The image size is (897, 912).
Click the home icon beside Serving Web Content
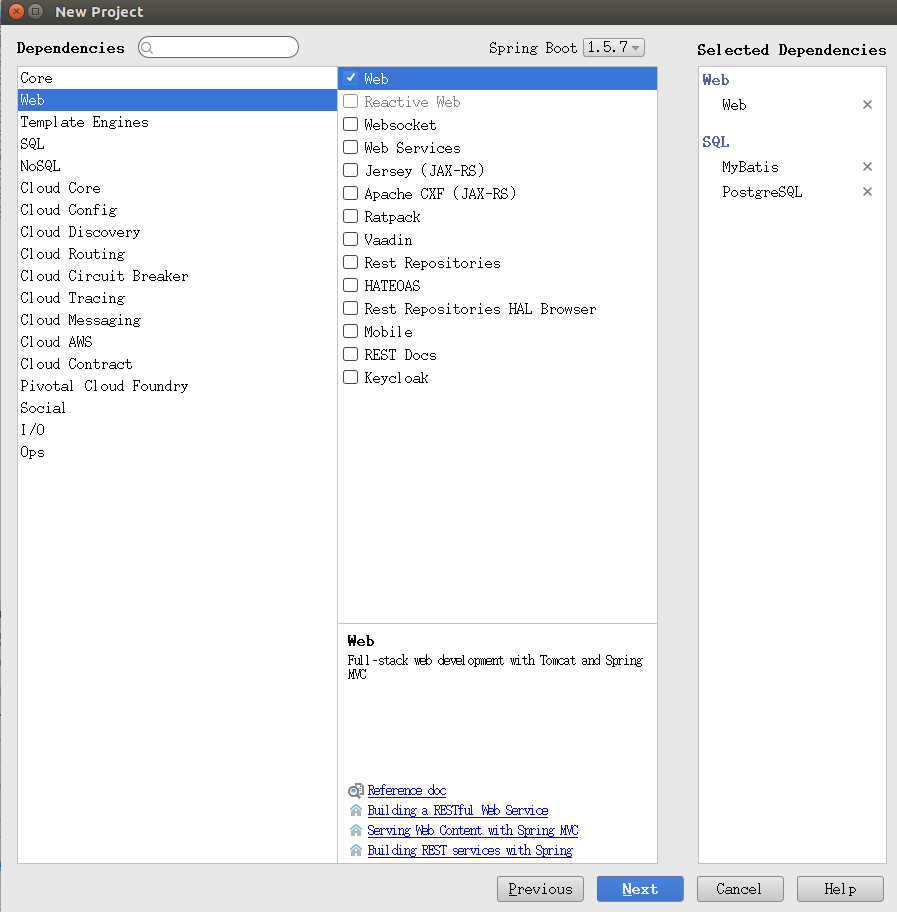tap(355, 830)
